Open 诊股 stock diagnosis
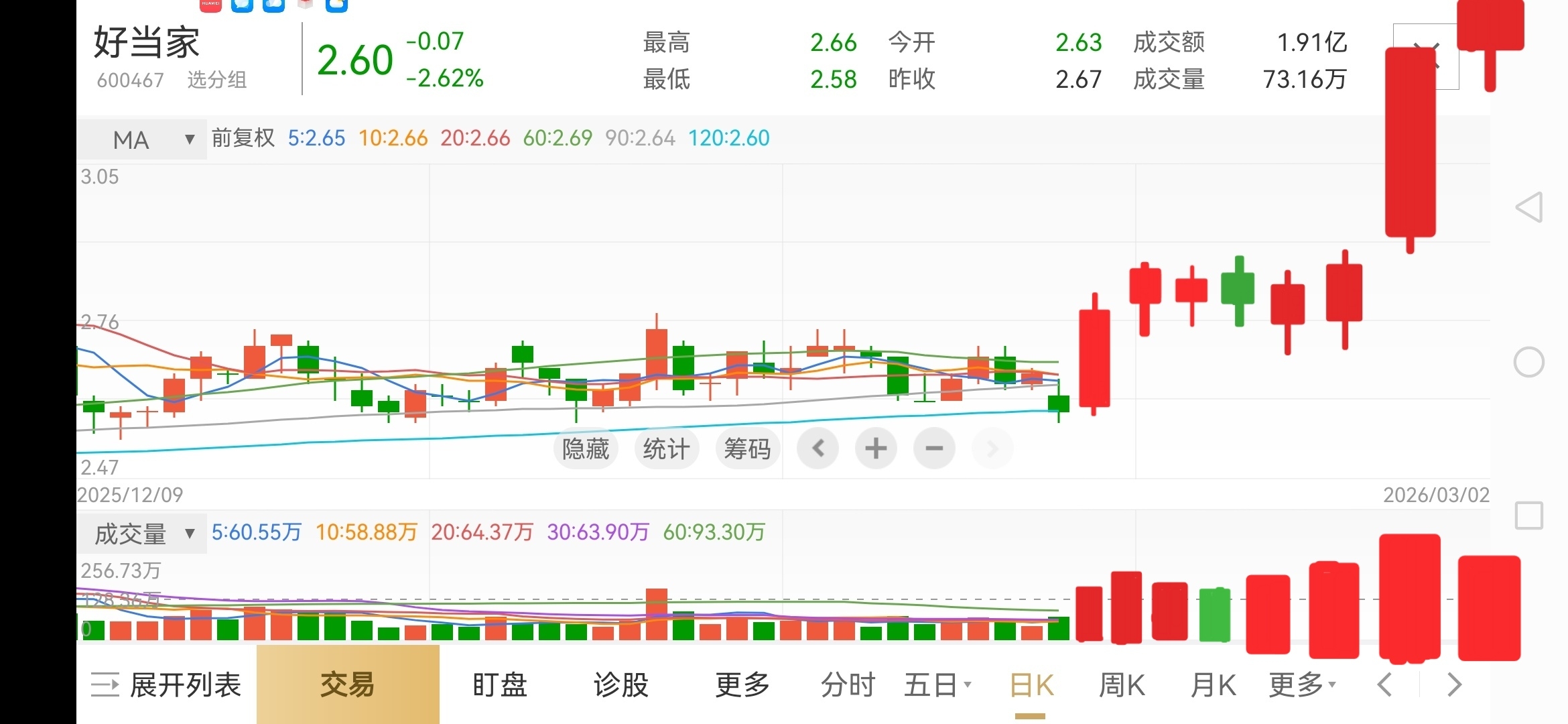Screen dimensions: 1568x724 (x=620, y=685)
